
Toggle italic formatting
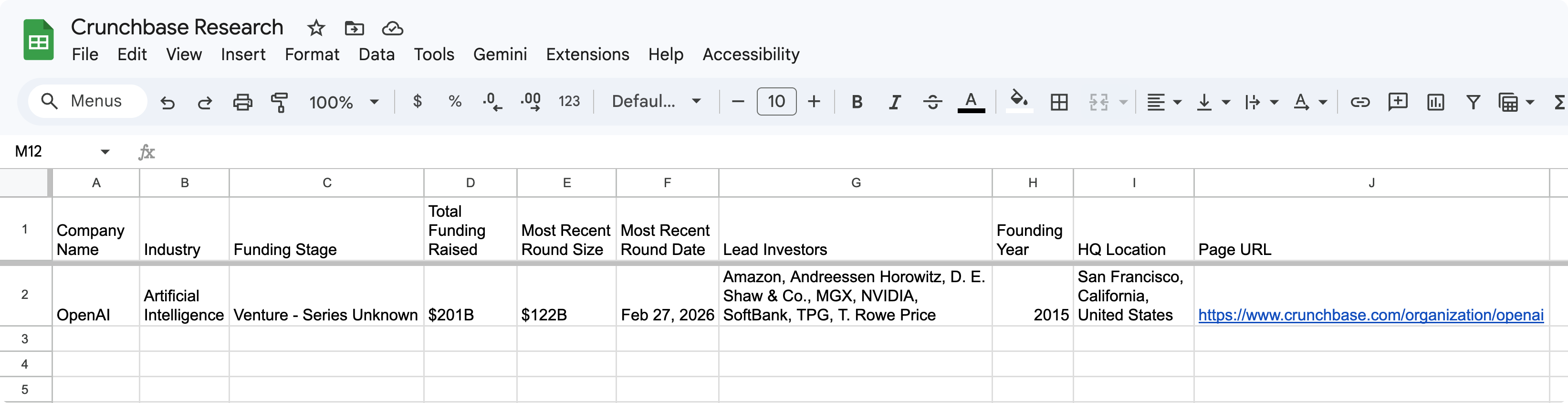pos(894,102)
